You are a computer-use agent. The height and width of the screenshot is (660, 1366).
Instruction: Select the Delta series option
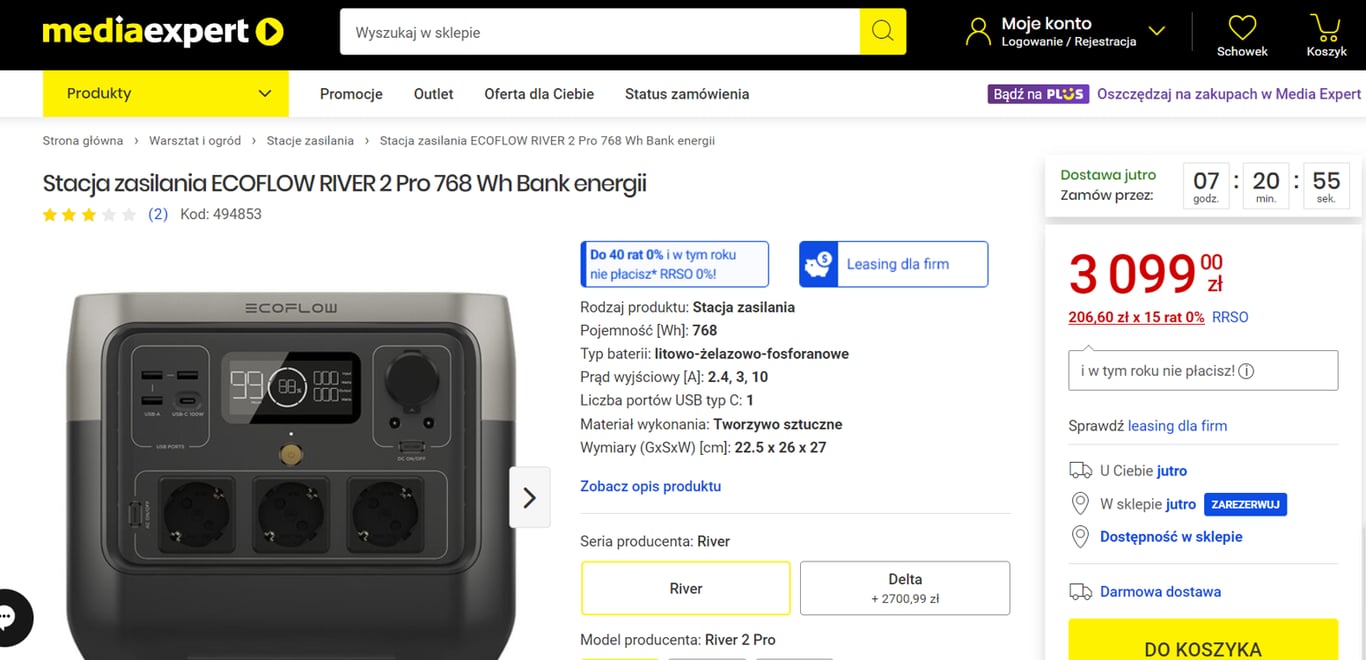tap(905, 588)
